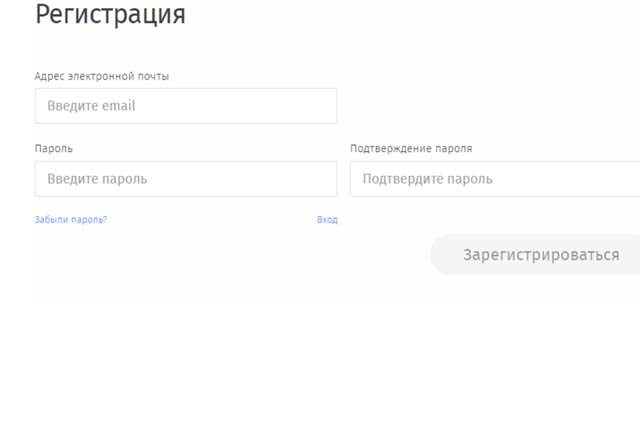Select the 'Подтвердите пароль' confirmation field
The width and height of the screenshot is (640, 427).
pos(495,179)
